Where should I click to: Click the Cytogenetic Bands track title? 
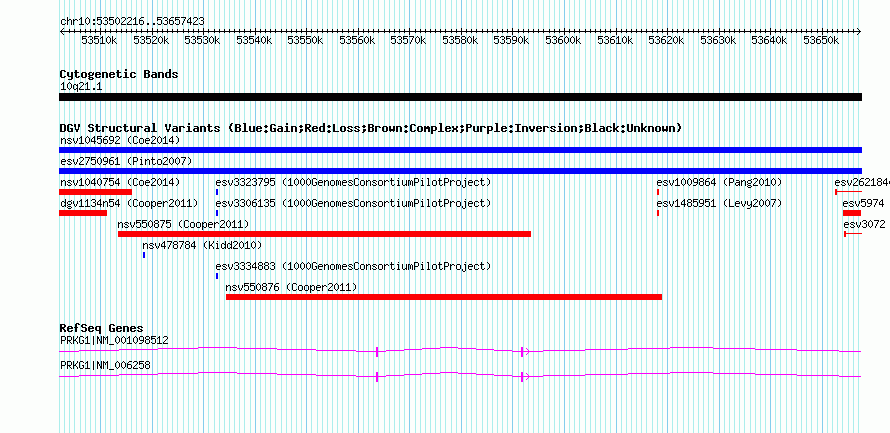tap(119, 74)
